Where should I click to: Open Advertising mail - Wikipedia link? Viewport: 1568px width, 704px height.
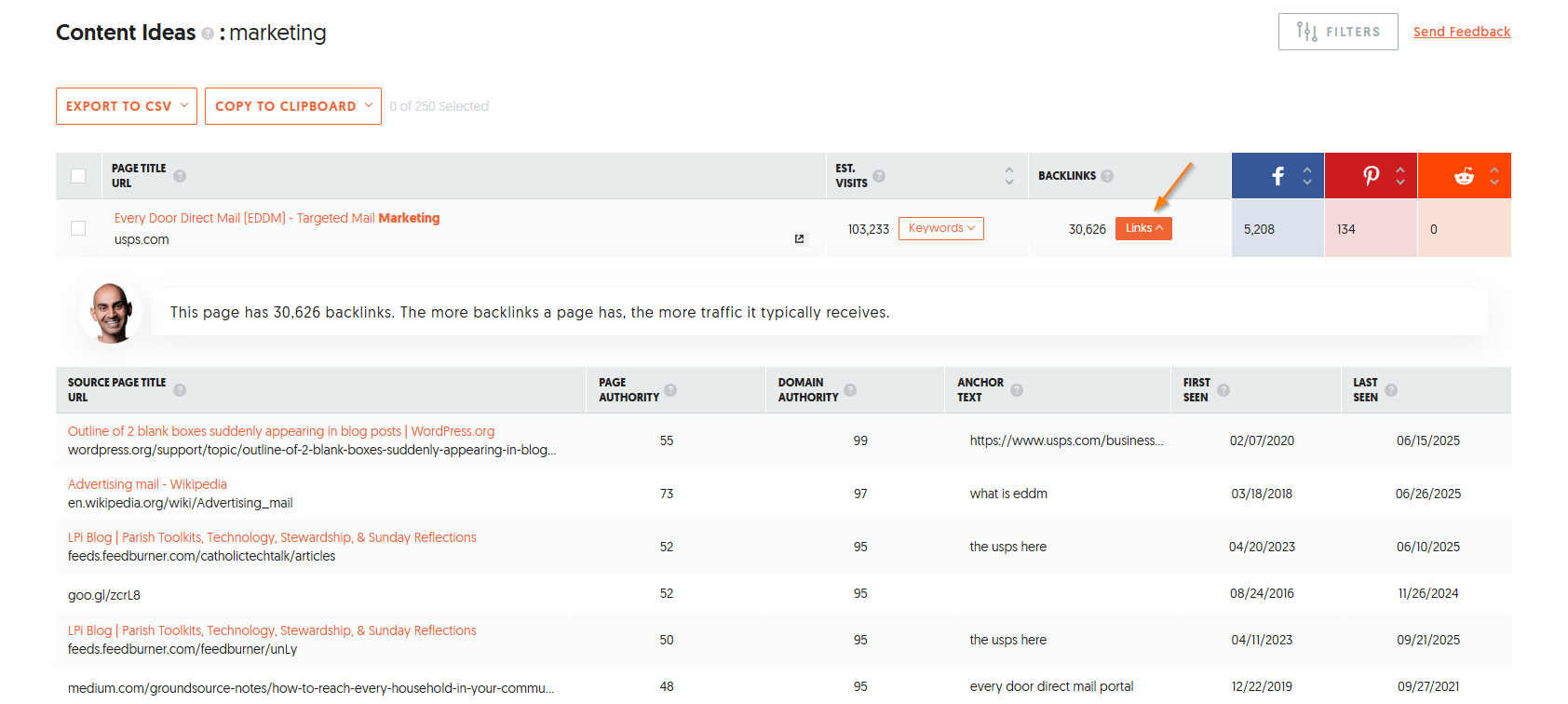tap(147, 484)
